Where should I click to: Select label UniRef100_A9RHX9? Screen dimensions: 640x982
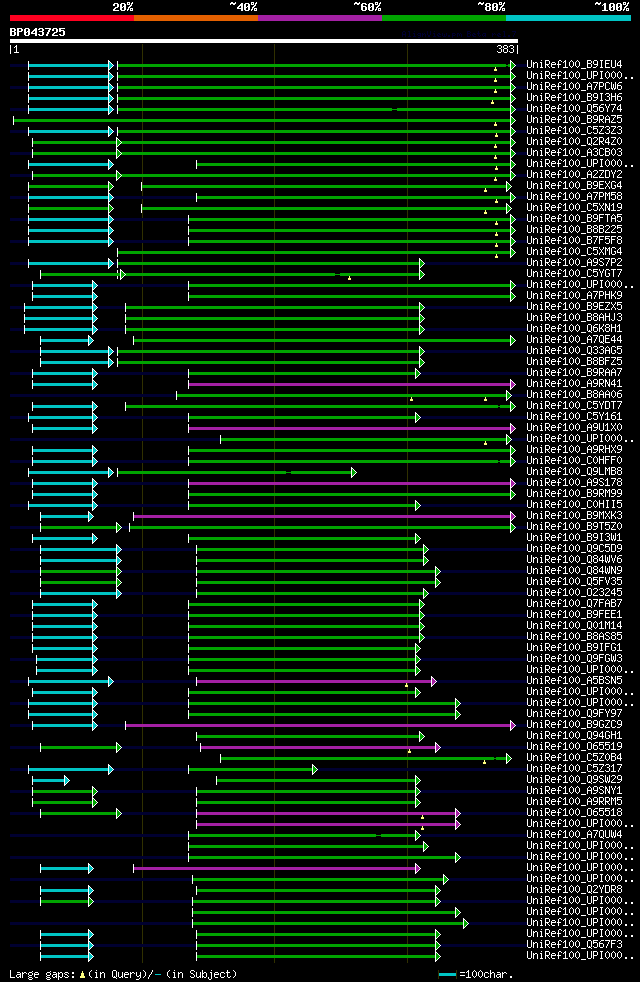[574, 450]
